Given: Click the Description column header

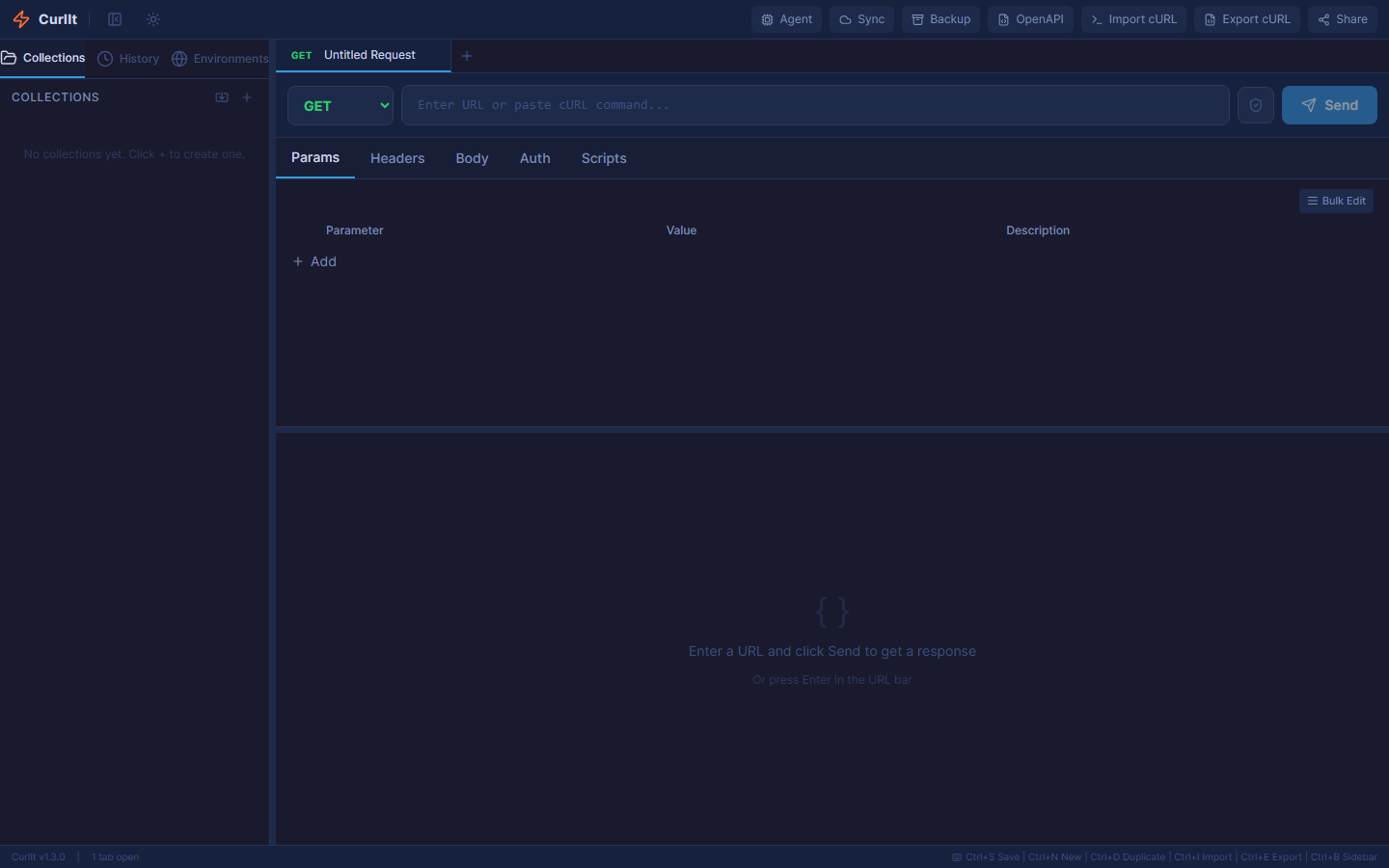Looking at the screenshot, I should coord(1038,231).
